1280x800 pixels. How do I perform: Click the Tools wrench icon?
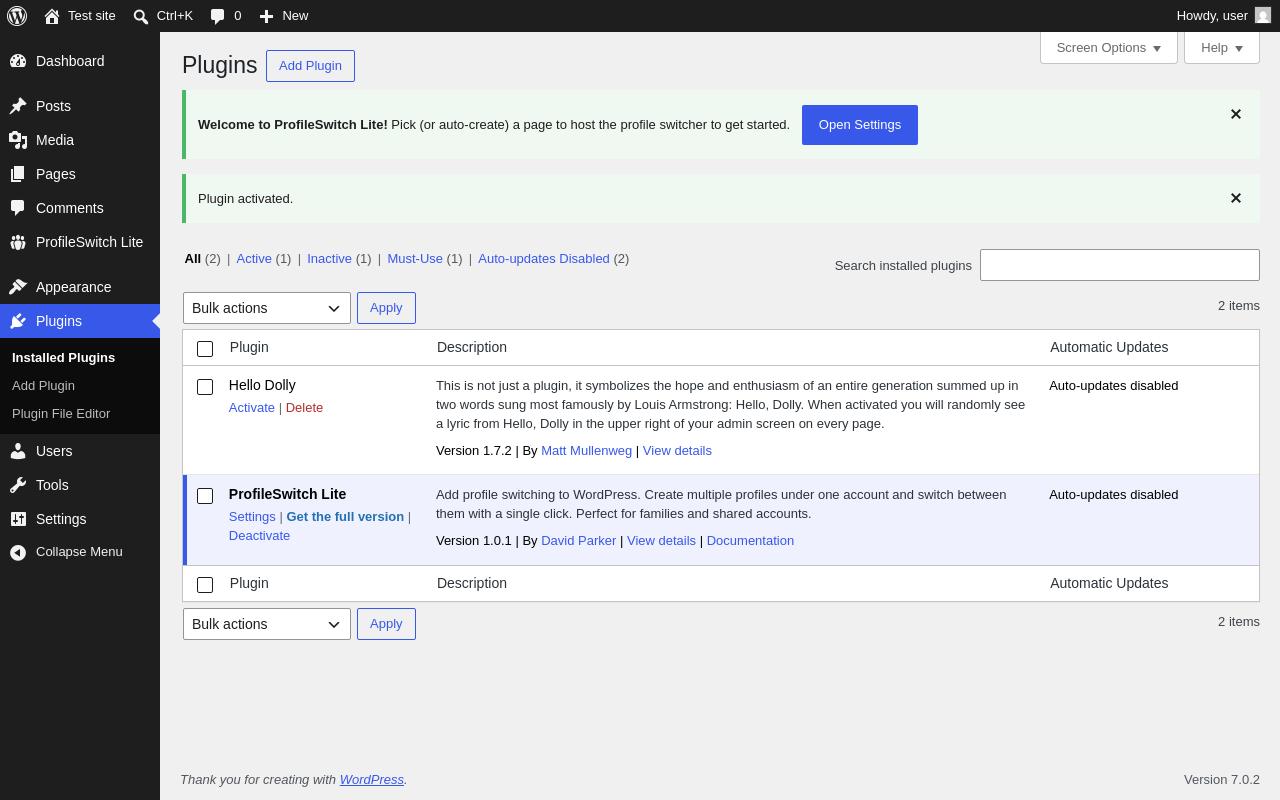pyautogui.click(x=18, y=485)
